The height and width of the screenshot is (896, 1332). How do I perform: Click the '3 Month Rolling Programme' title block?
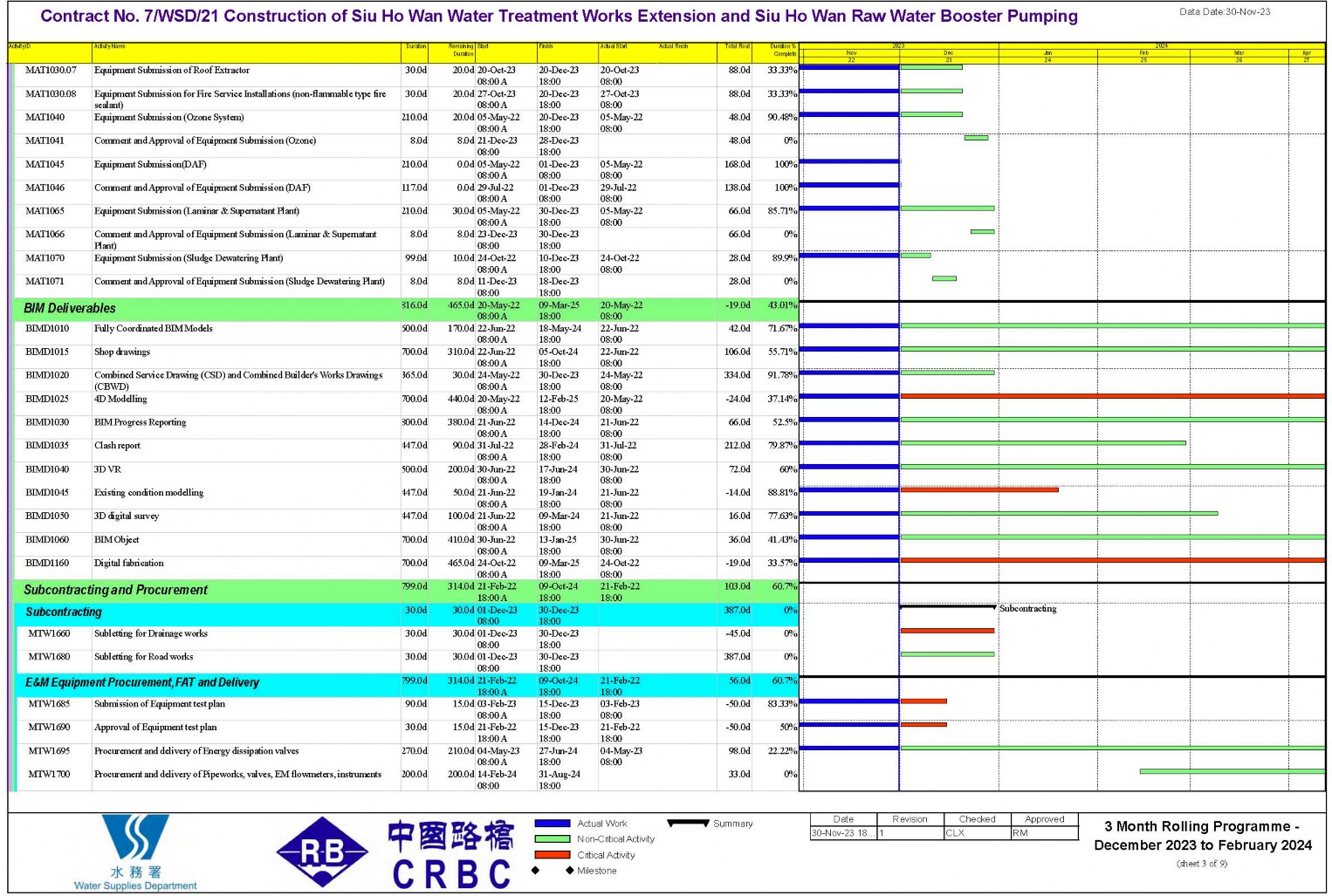pos(1202,837)
